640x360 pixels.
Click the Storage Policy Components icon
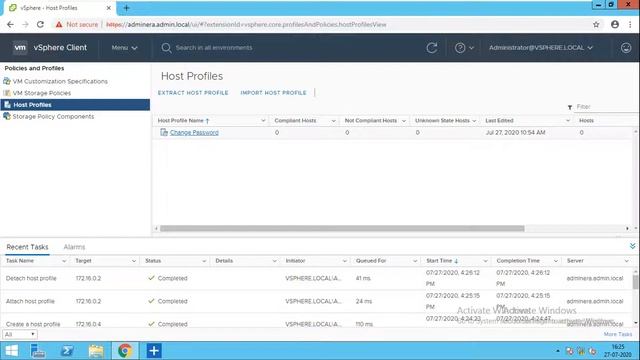7,116
